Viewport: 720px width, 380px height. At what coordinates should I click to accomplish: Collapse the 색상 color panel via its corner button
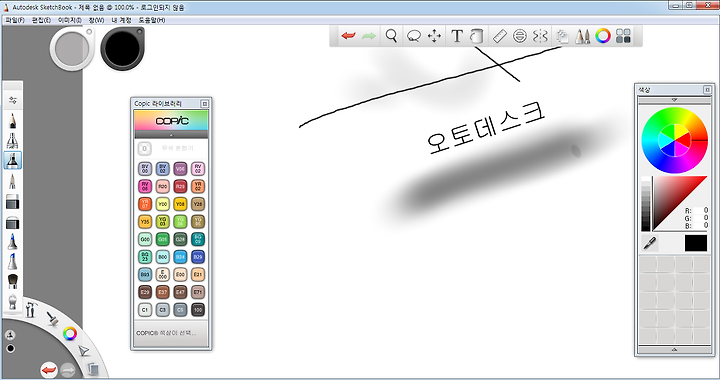tap(707, 89)
